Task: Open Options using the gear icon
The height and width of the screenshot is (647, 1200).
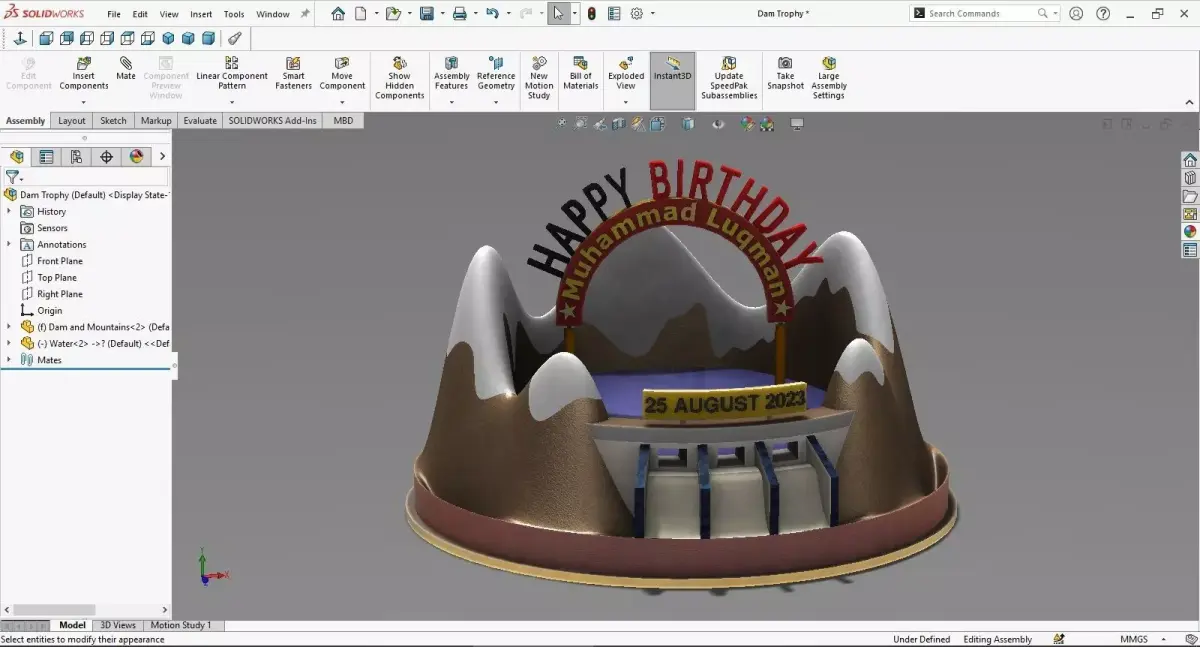Action: tap(636, 14)
